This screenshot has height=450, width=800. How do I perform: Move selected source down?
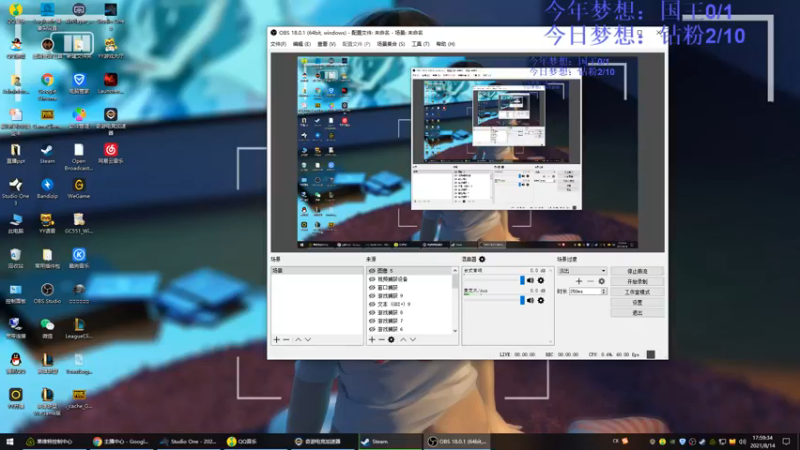point(413,340)
